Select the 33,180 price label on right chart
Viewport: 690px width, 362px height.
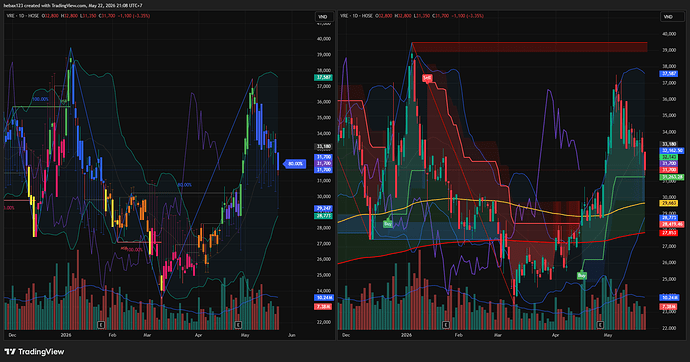(668, 144)
